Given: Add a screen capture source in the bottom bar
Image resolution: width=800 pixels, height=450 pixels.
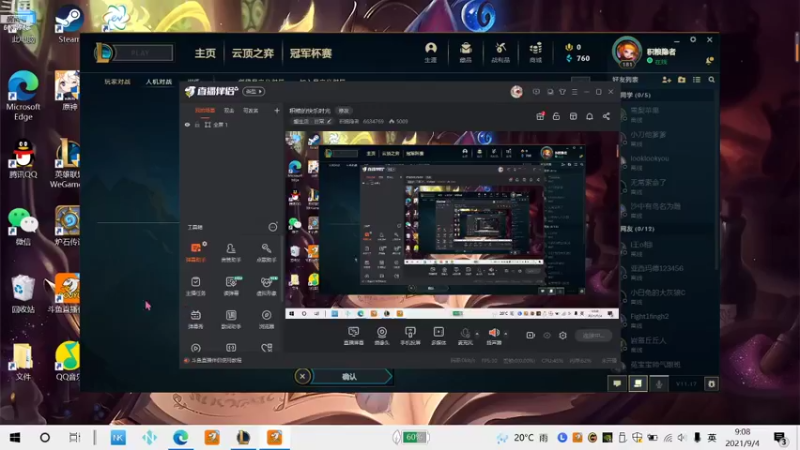Looking at the screenshot, I should (x=353, y=336).
